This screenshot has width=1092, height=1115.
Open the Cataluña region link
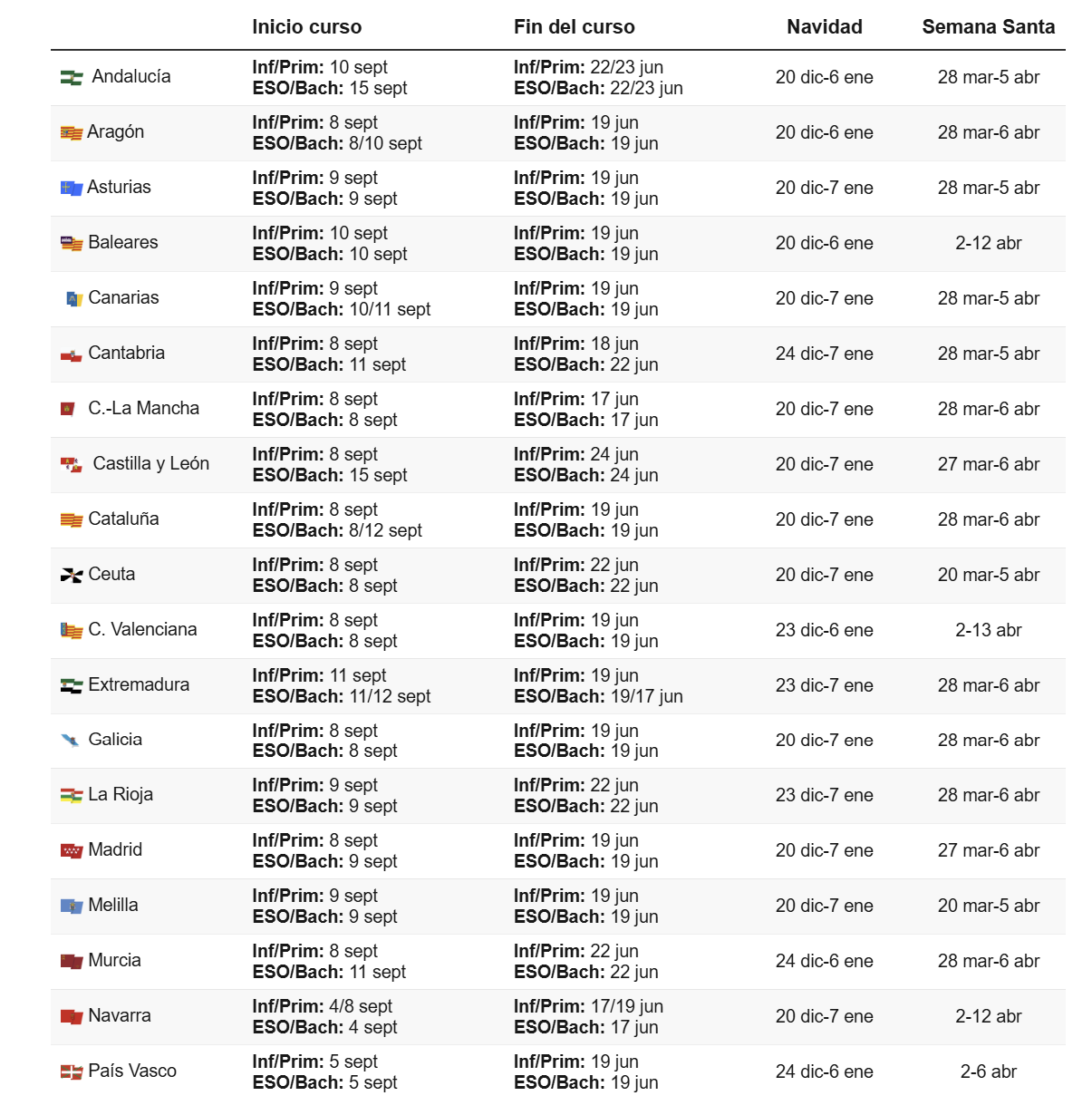coord(123,519)
